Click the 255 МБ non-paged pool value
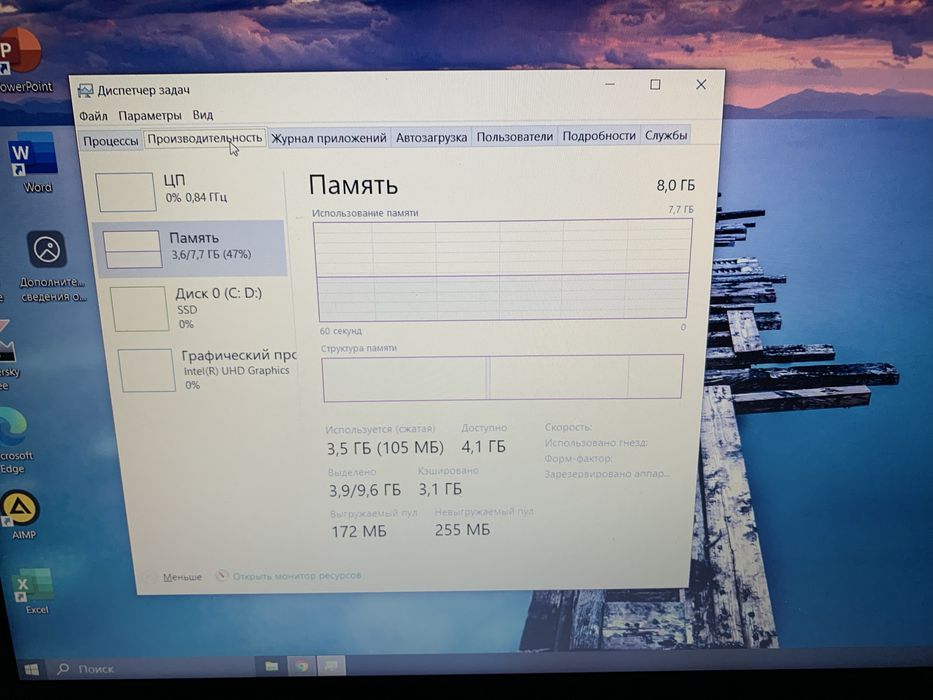 [462, 529]
